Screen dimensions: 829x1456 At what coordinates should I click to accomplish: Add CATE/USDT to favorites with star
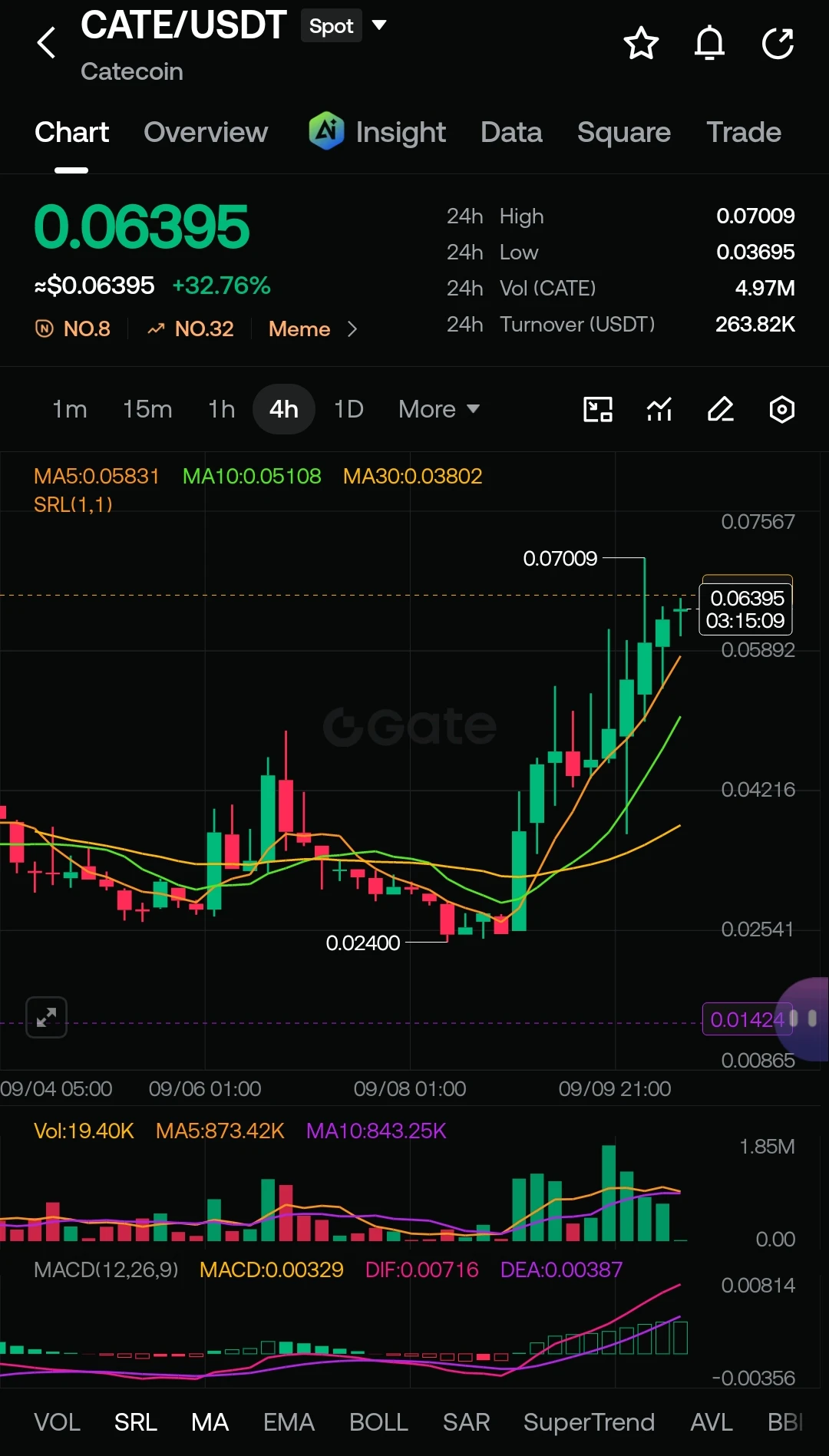[x=641, y=43]
